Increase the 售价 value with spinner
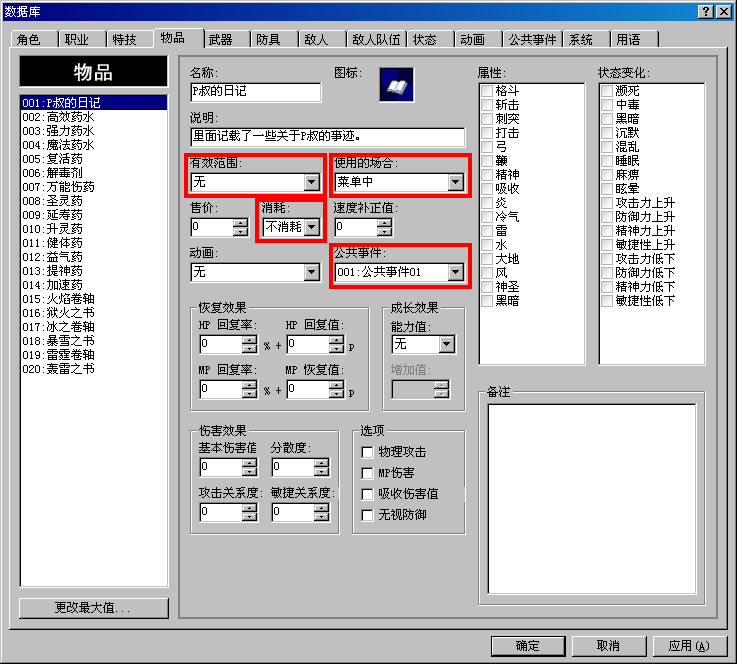Screen dimensions: 737x664 click(241, 223)
